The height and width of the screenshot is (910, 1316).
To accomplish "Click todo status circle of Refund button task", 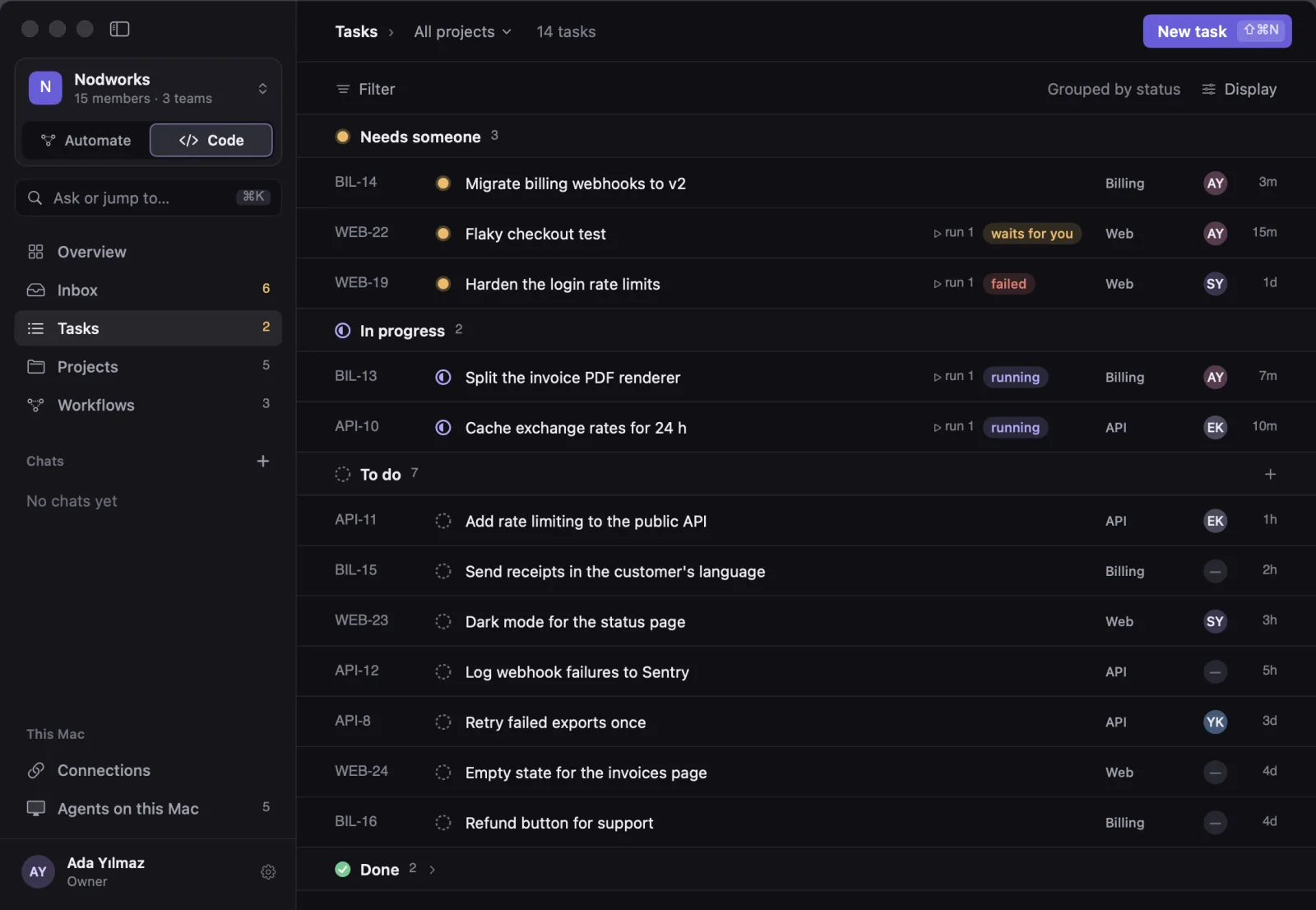I will click(443, 822).
